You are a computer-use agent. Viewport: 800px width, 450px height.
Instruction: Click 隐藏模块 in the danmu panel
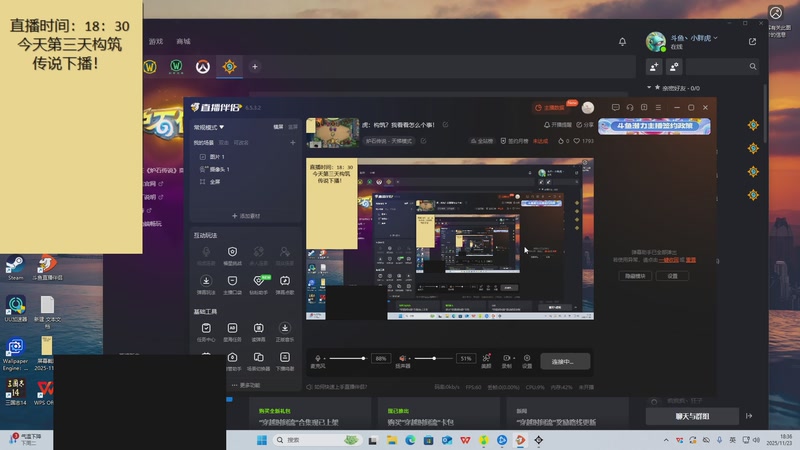point(635,276)
